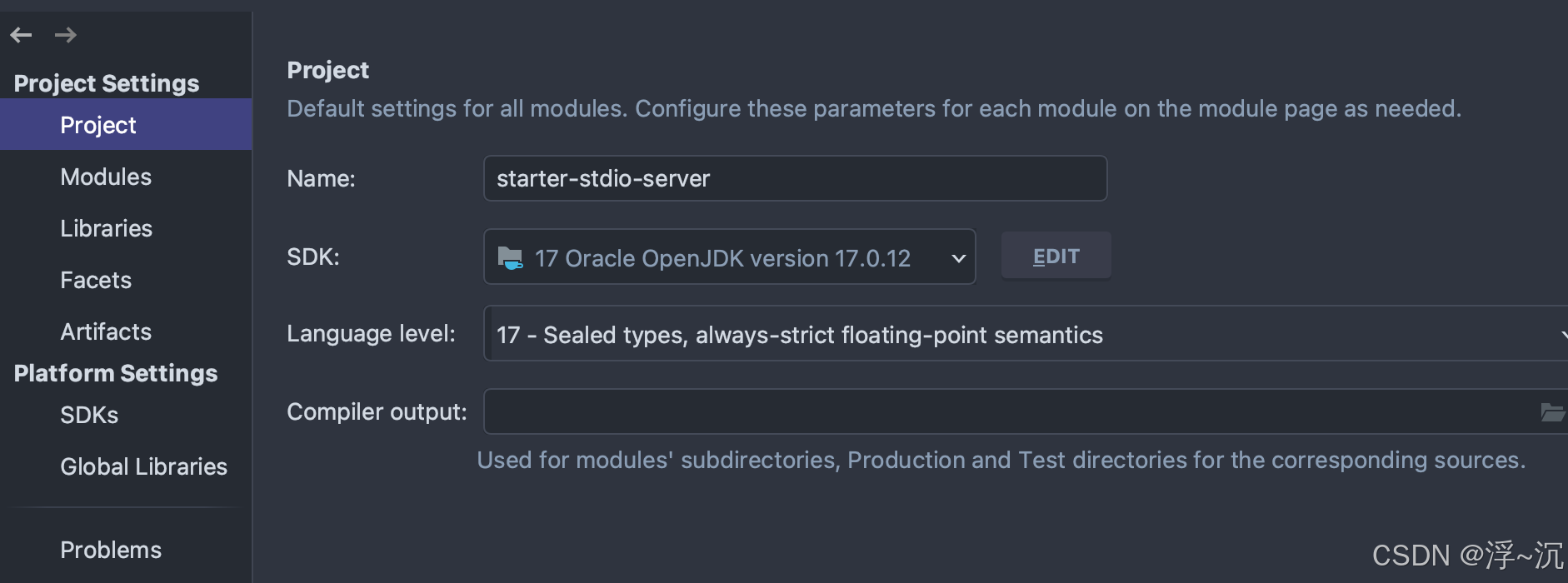Click the browse folder icon for Compiler output
Viewport: 1568px width, 583px height.
point(1551,412)
